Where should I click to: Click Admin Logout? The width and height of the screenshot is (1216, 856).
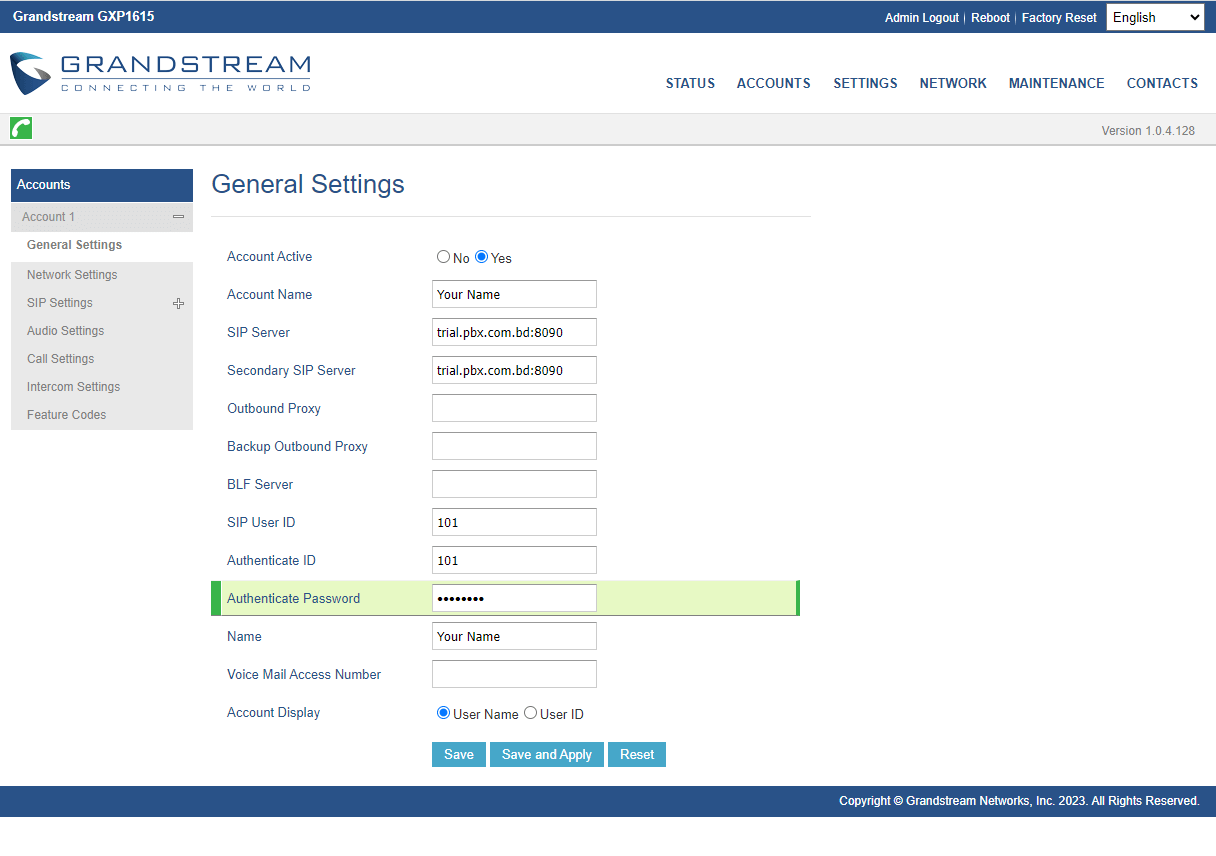[921, 17]
